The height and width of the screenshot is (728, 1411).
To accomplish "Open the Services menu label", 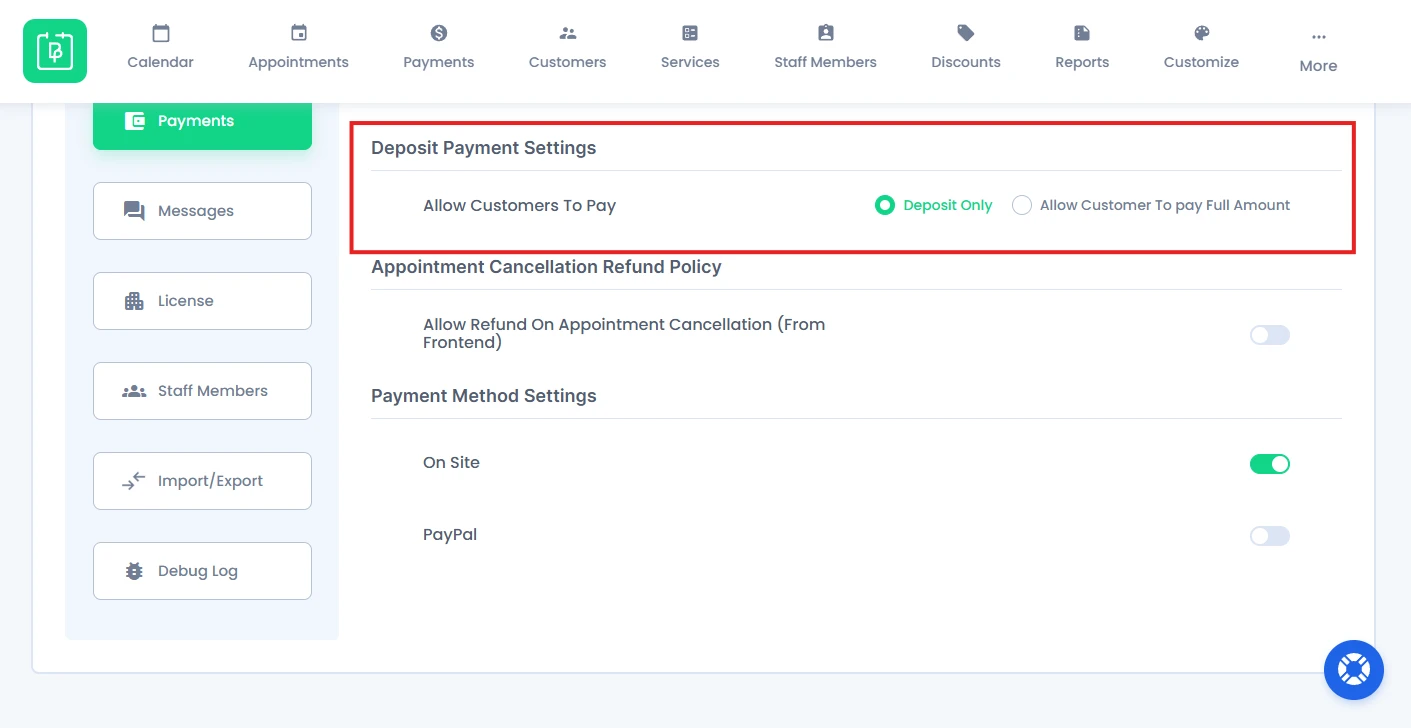I will coord(690,62).
